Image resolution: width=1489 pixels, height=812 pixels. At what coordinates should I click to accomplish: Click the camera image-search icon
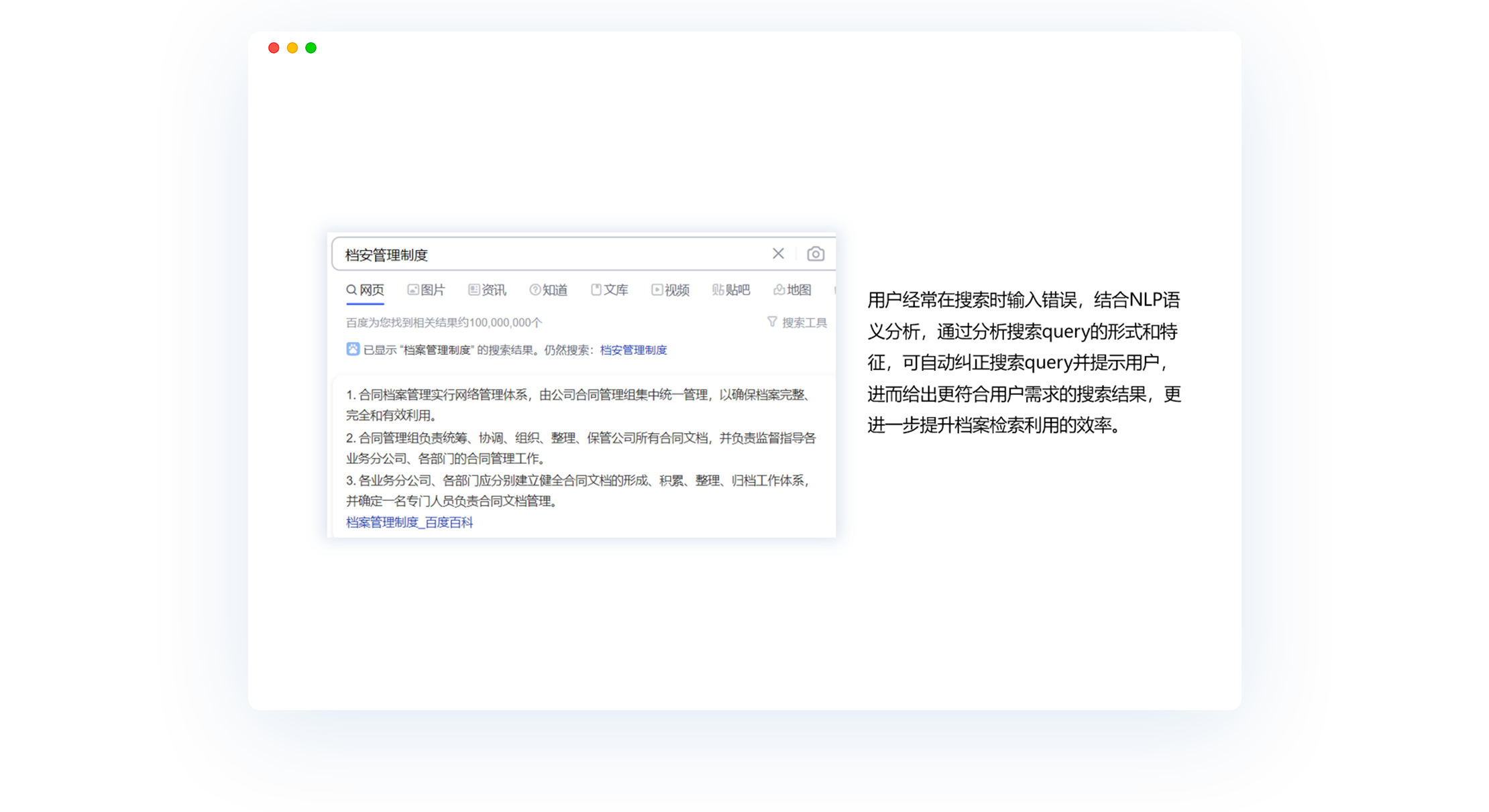(815, 254)
